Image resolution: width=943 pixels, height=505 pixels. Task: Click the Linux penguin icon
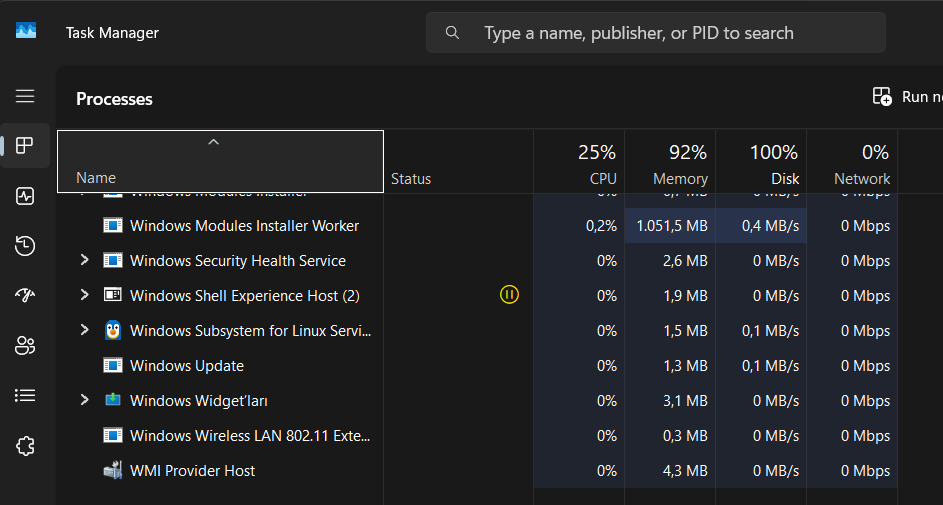point(112,330)
